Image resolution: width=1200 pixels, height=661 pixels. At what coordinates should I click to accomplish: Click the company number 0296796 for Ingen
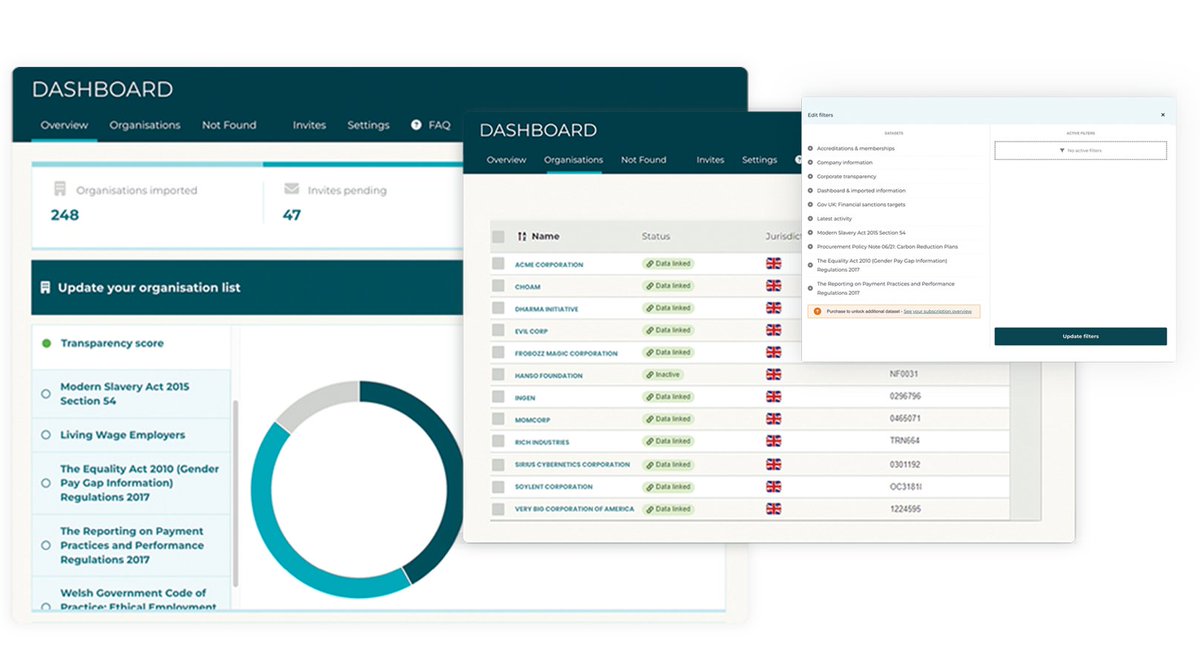(904, 397)
